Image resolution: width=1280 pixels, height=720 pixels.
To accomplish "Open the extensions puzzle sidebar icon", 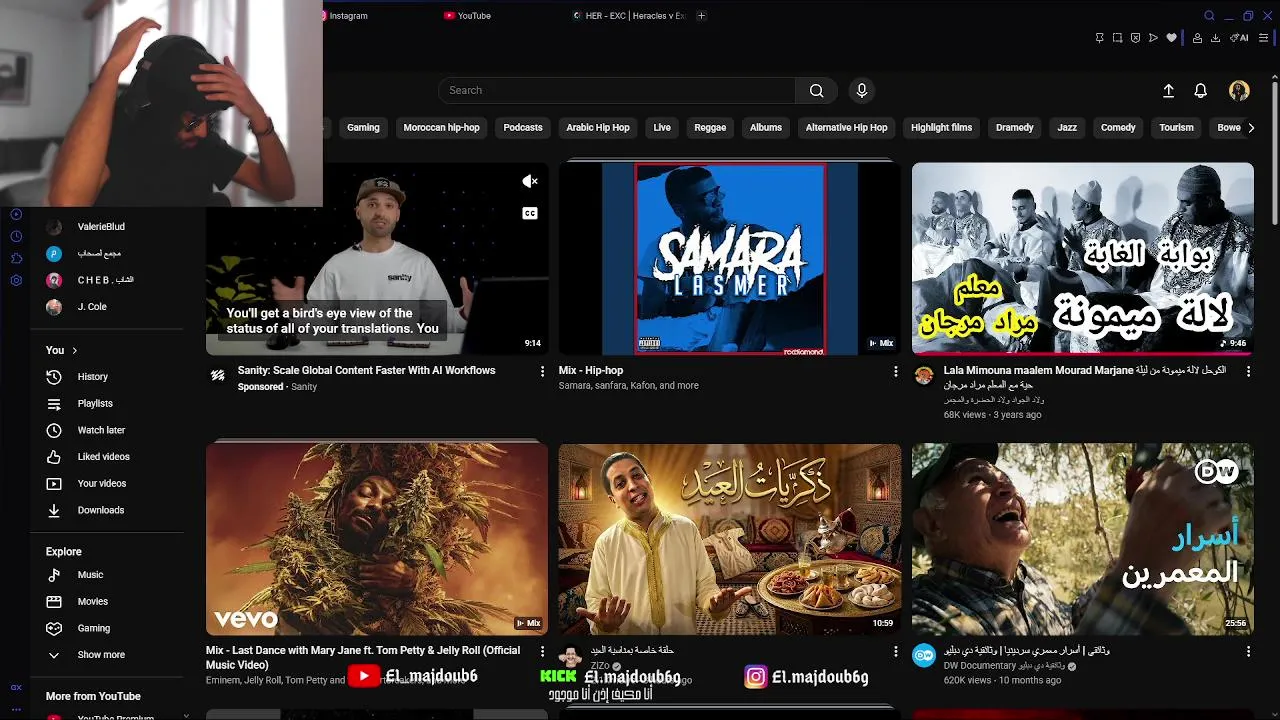I will click(x=16, y=258).
